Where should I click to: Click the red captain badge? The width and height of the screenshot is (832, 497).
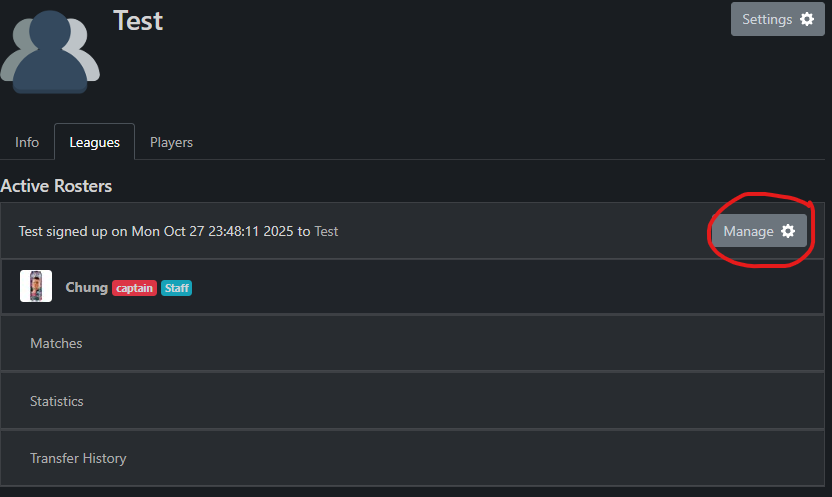tap(134, 288)
